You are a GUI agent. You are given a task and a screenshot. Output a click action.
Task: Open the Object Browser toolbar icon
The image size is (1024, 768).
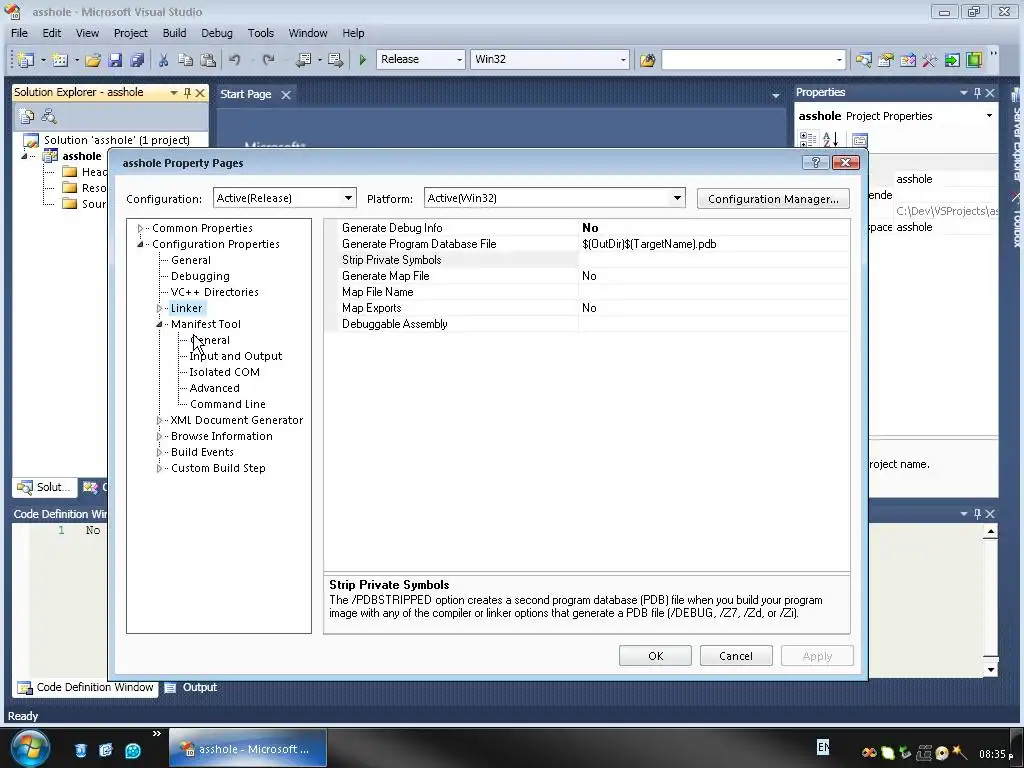tap(908, 59)
